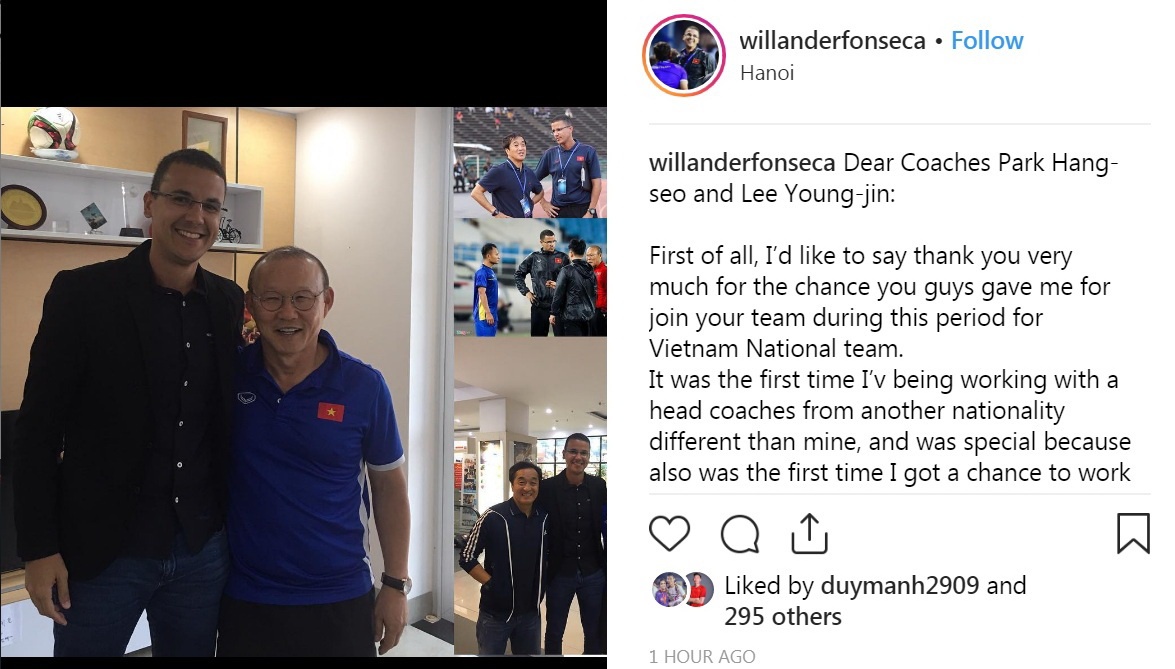Viewport: 1175px width, 669px height.
Task: Click the second liker avatar in red
Action: pos(697,589)
